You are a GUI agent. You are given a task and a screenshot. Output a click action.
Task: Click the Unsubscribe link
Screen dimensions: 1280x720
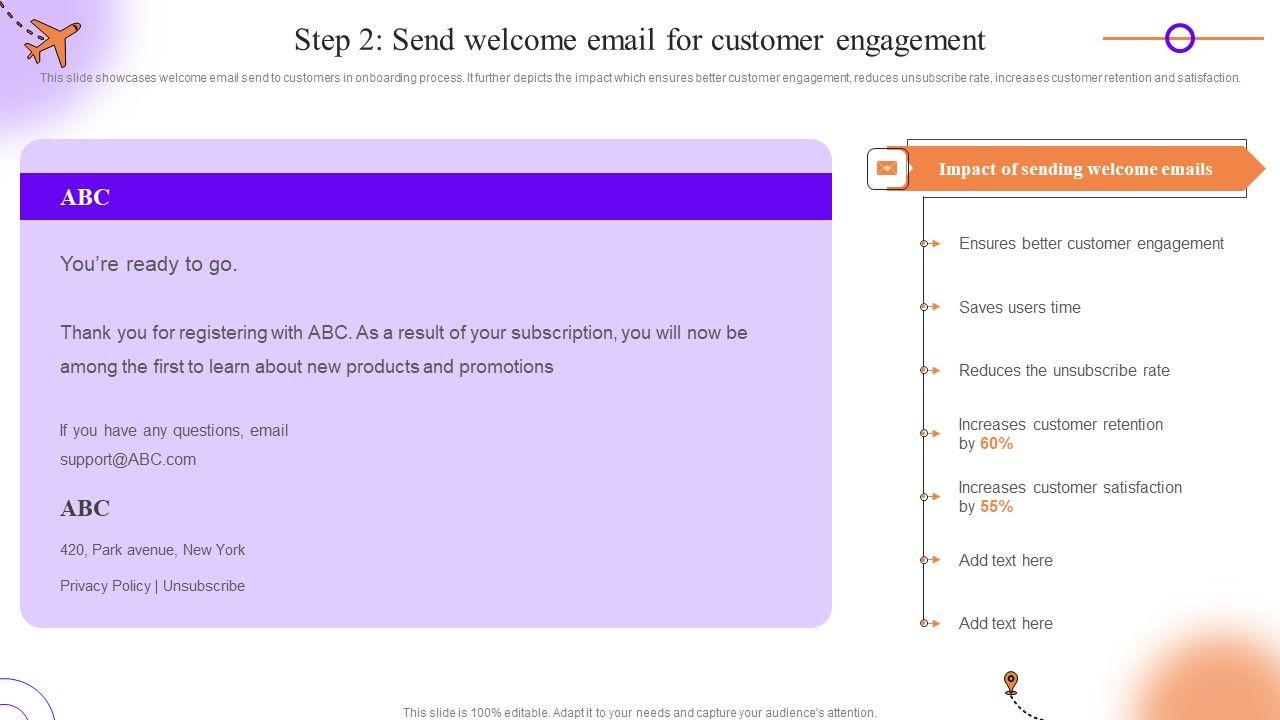[204, 586]
